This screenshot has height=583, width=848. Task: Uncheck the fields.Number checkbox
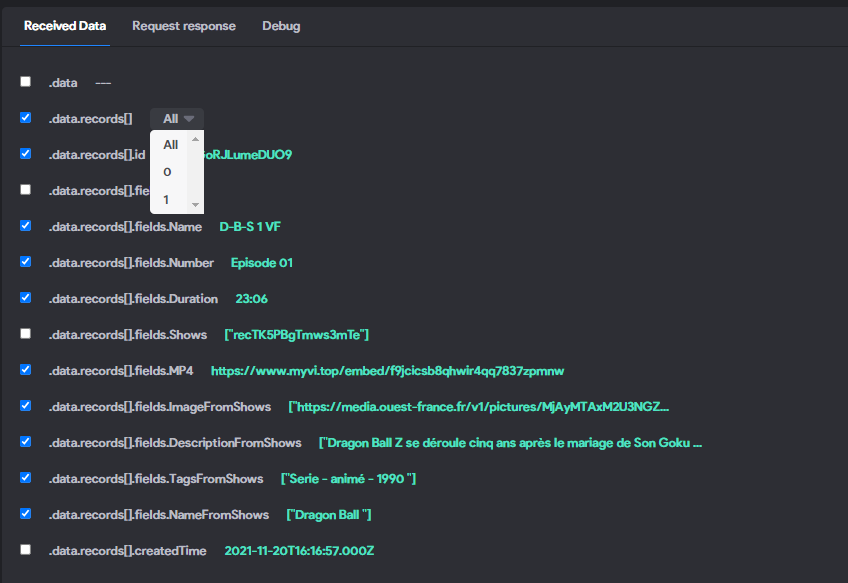[x=25, y=262]
